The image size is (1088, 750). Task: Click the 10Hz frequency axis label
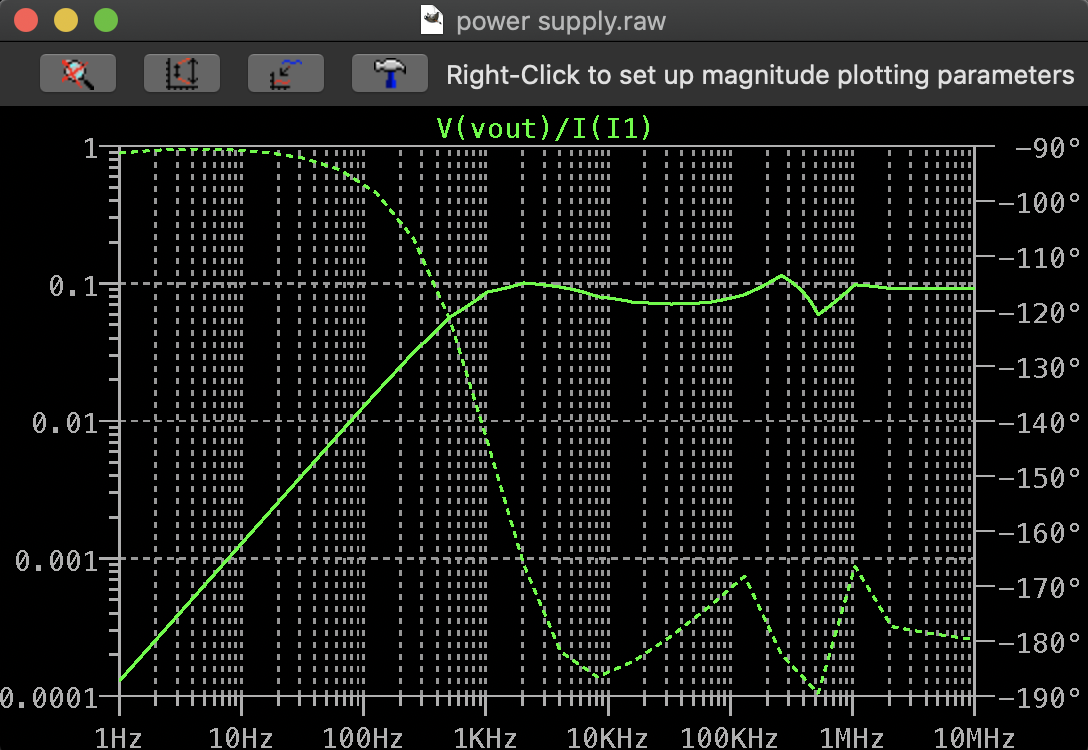click(241, 738)
